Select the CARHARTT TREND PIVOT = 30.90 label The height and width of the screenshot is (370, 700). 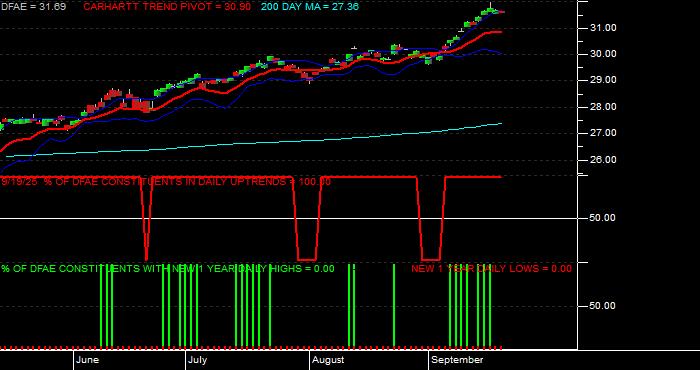point(167,7)
